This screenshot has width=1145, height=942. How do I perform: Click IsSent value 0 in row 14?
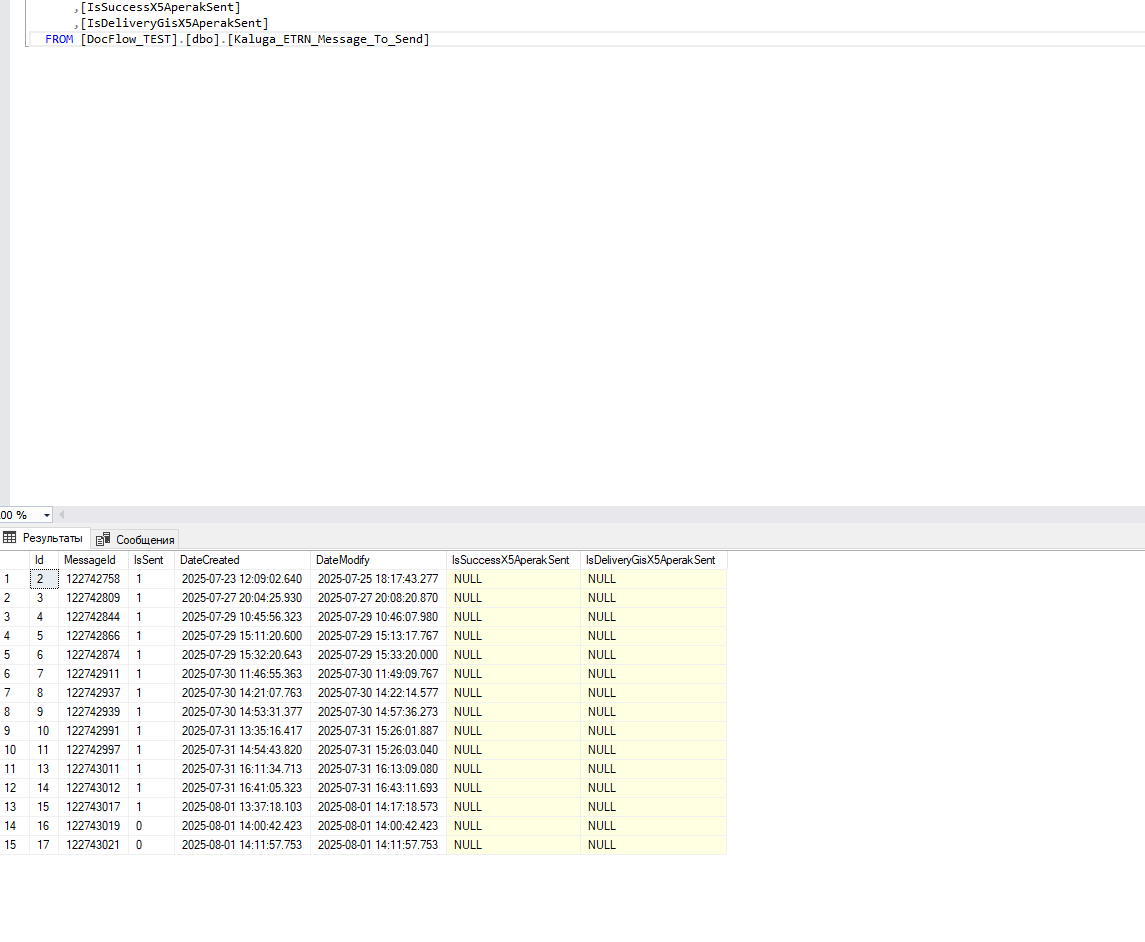pyautogui.click(x=151, y=826)
